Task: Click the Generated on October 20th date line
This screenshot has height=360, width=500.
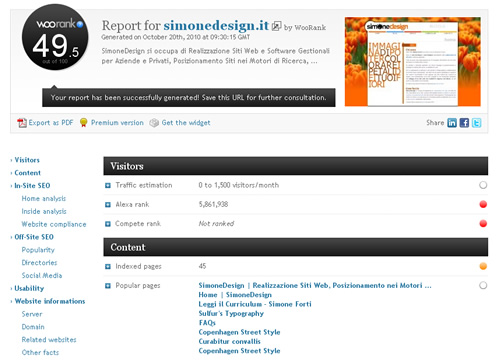Action: 176,37
